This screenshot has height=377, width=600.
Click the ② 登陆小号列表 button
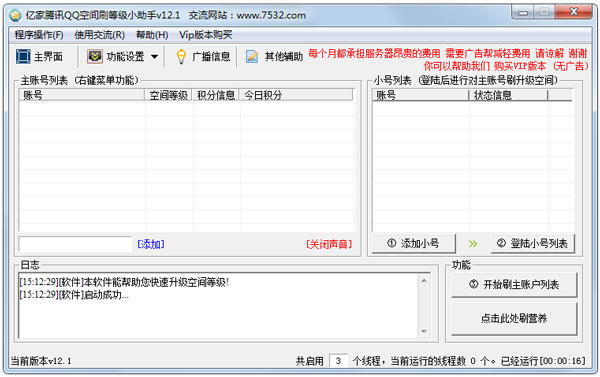point(533,243)
